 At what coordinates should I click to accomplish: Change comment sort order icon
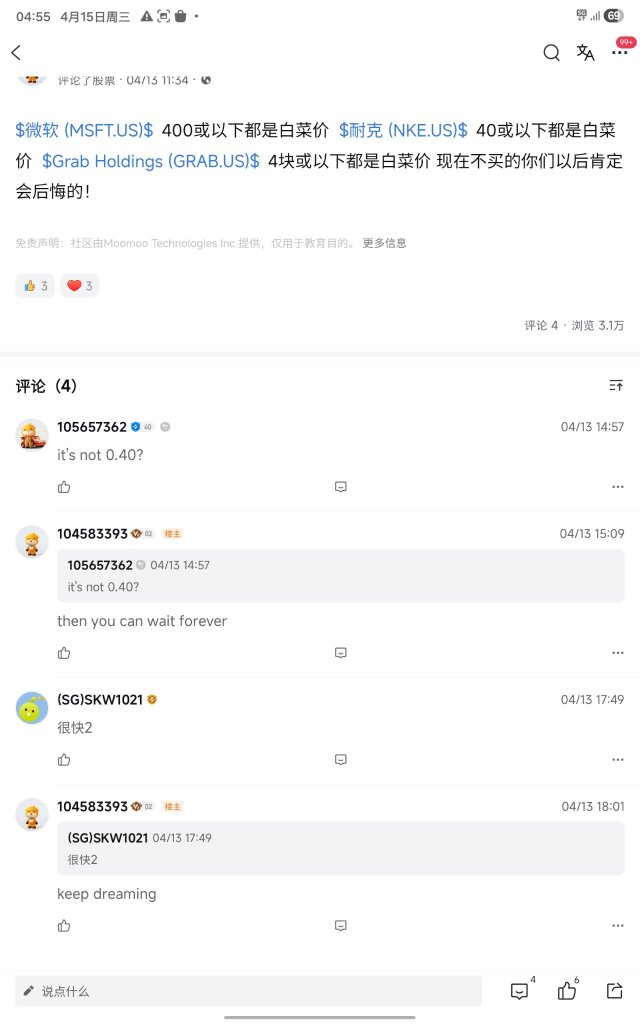(616, 386)
